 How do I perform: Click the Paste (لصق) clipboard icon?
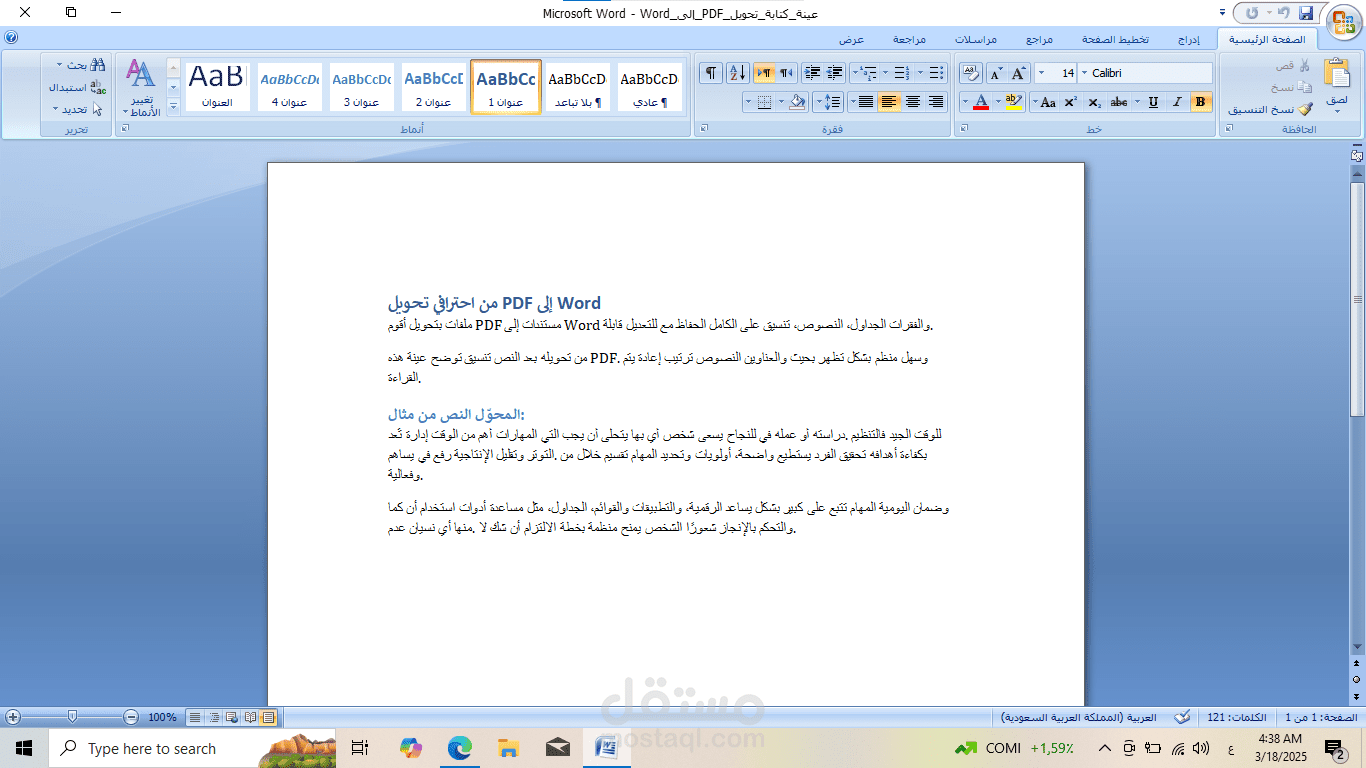click(x=1336, y=74)
